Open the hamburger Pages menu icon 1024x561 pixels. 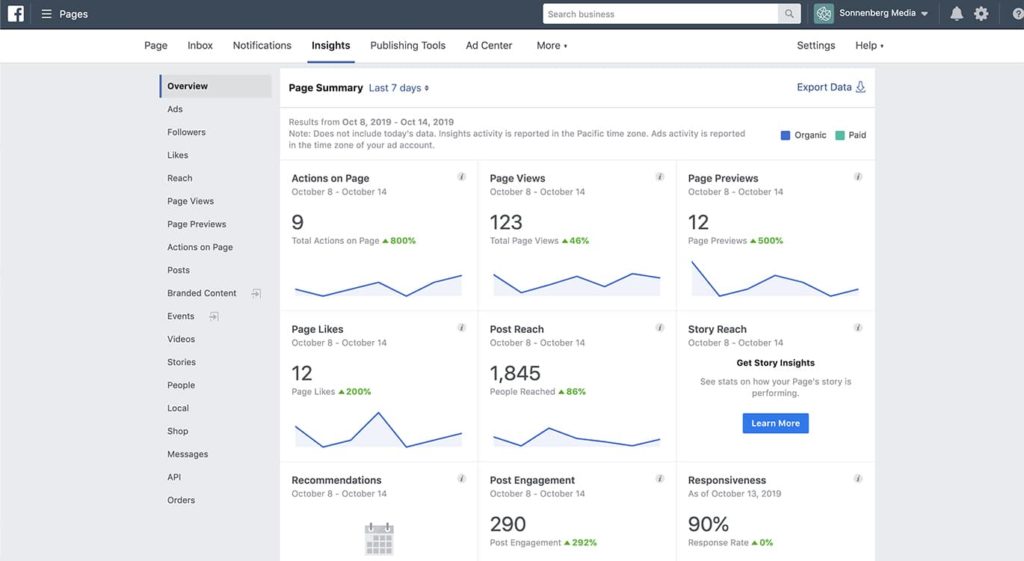(x=46, y=14)
